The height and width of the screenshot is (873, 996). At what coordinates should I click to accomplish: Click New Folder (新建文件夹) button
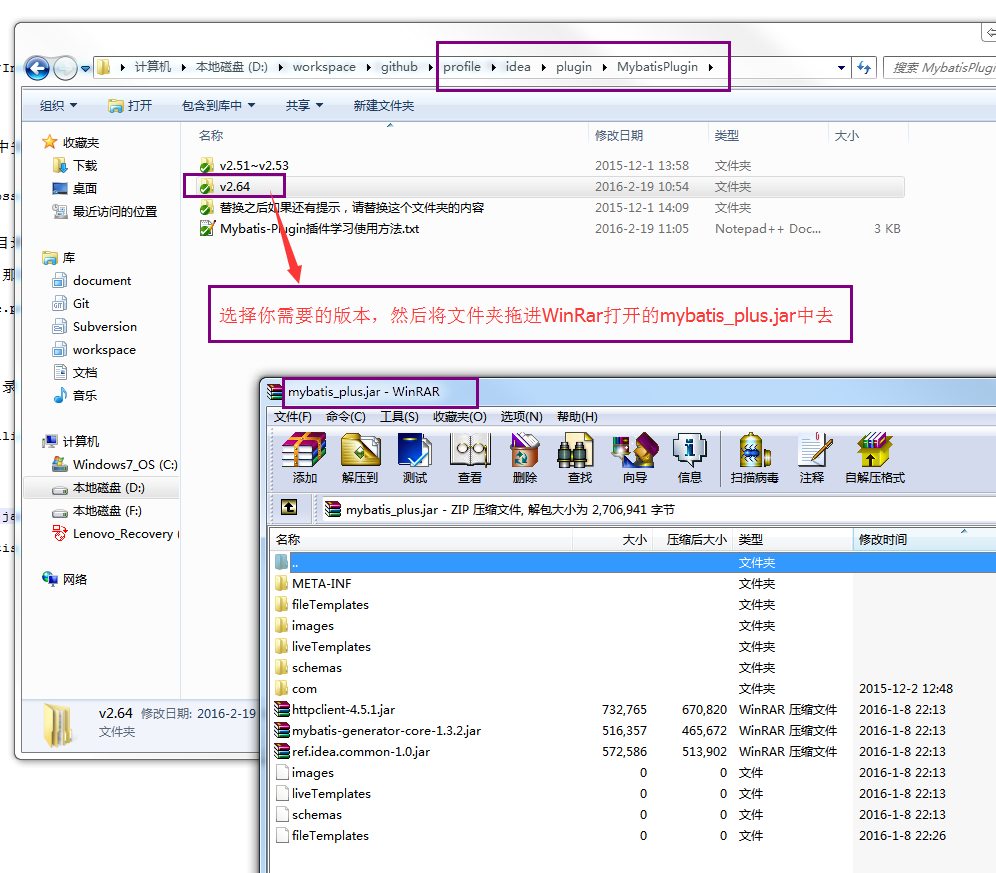pos(384,105)
